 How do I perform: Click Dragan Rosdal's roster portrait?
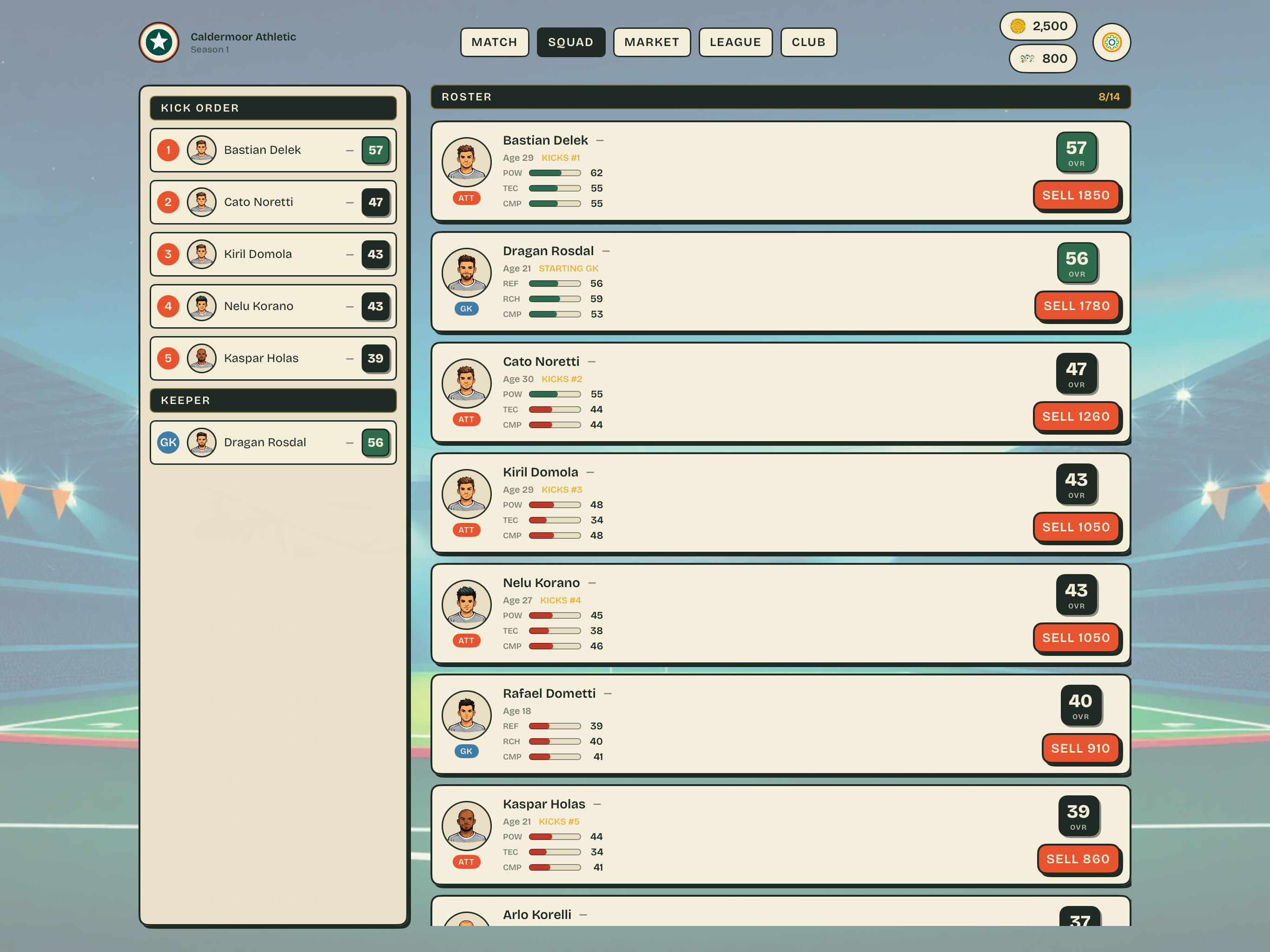click(466, 273)
